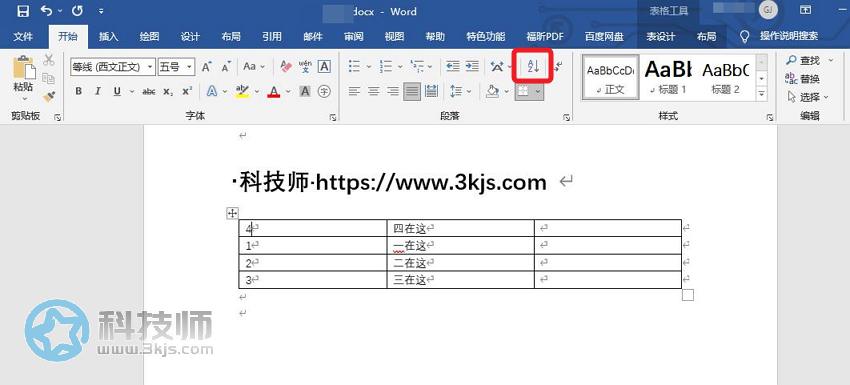Click the Format Painter brush icon
Image resolution: width=850 pixels, height=385 pixels.
49,97
